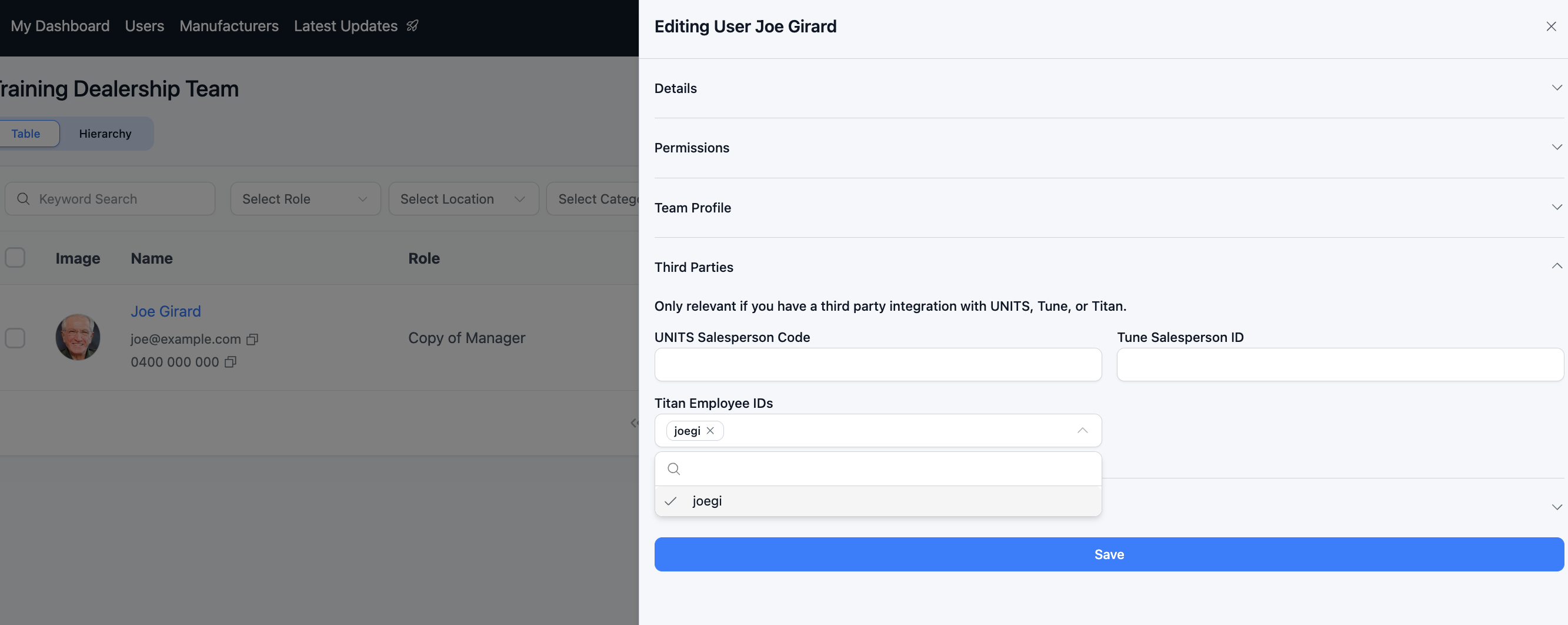Image resolution: width=1568 pixels, height=625 pixels.
Task: Click the rocket icon beside Latest Updates
Action: [x=413, y=25]
